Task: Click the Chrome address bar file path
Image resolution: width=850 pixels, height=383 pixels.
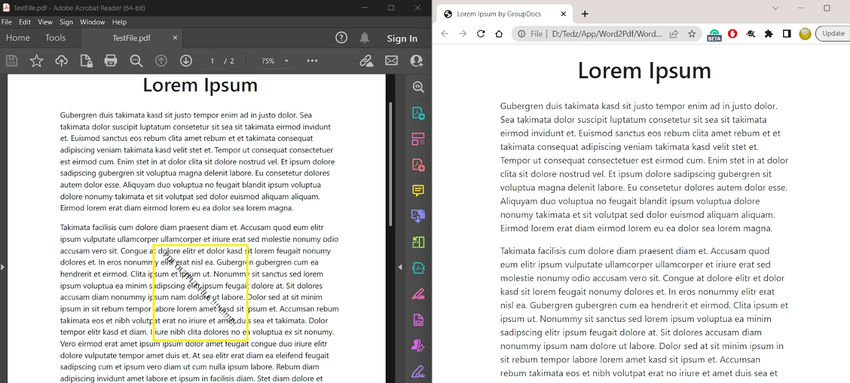Action: point(607,34)
